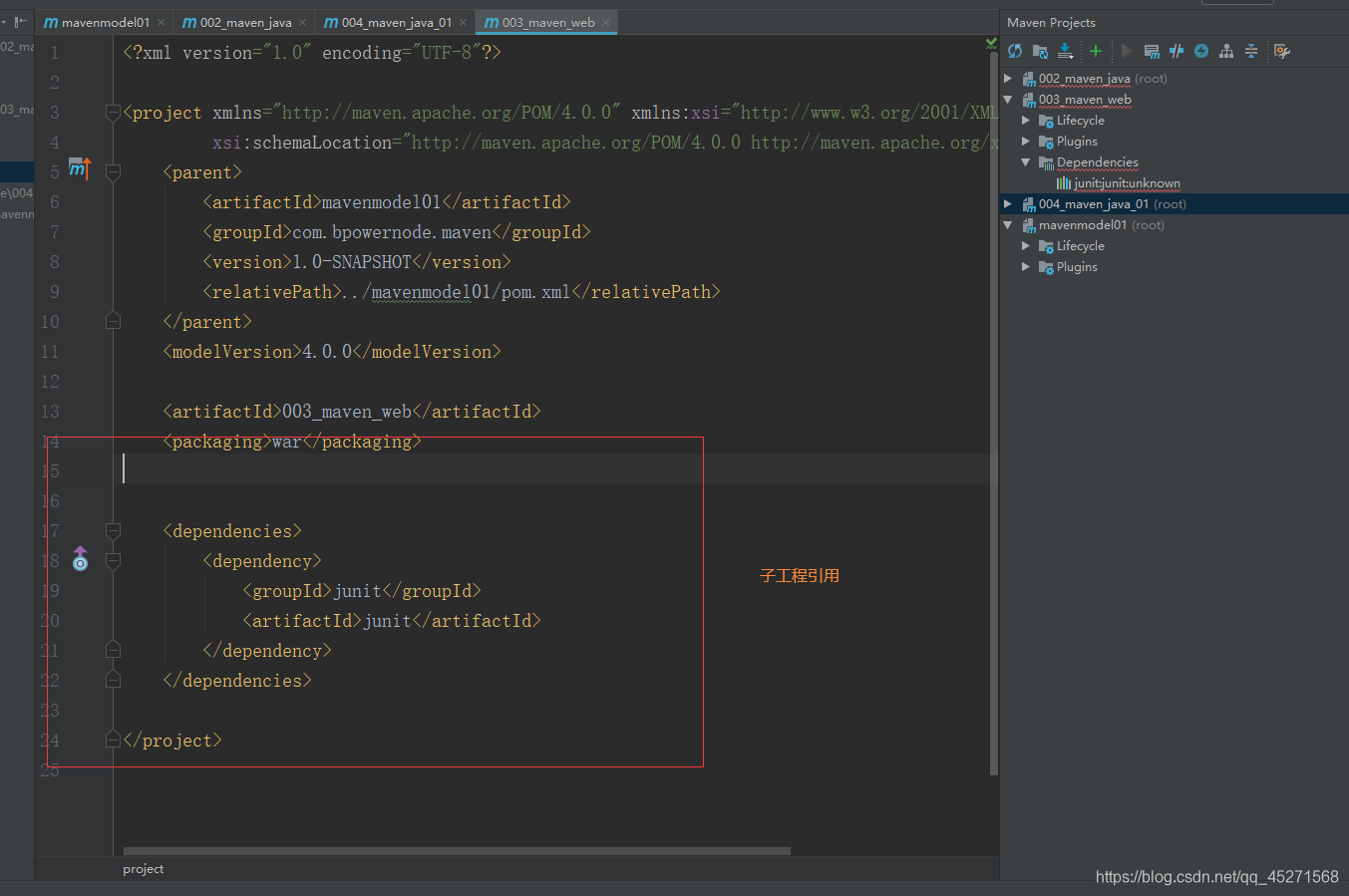Screen dimensions: 1349x896
Task: Select mavenmodel01 (root) row
Action: pyautogui.click(x=1175, y=224)
